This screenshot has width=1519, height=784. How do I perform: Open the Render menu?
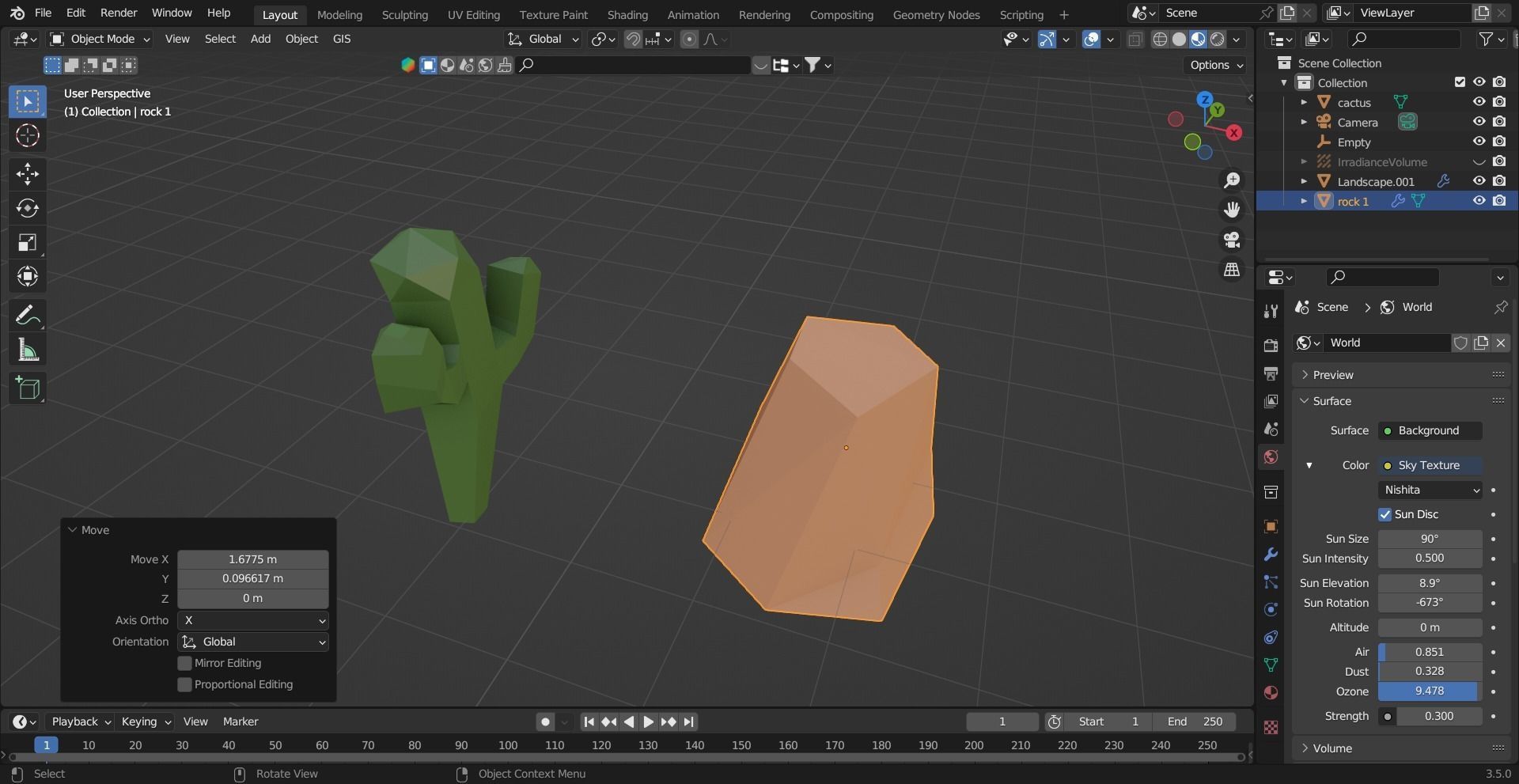(x=119, y=13)
